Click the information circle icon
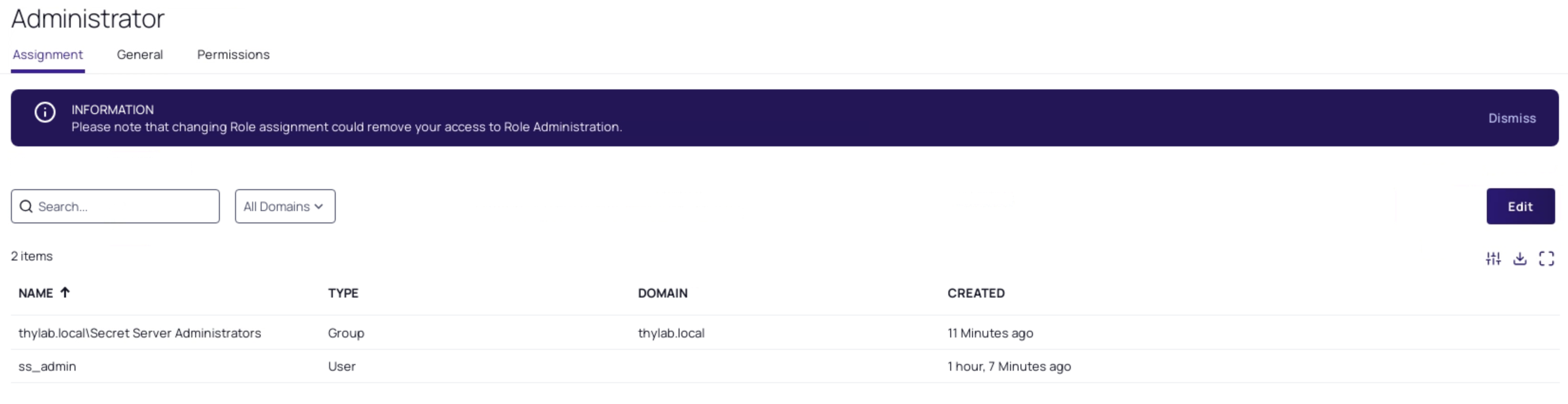1568x404 pixels. click(x=45, y=112)
